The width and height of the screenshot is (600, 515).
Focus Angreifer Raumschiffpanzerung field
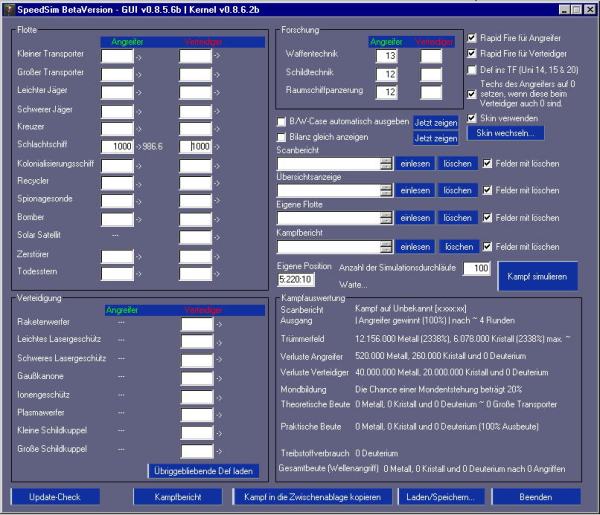click(386, 92)
